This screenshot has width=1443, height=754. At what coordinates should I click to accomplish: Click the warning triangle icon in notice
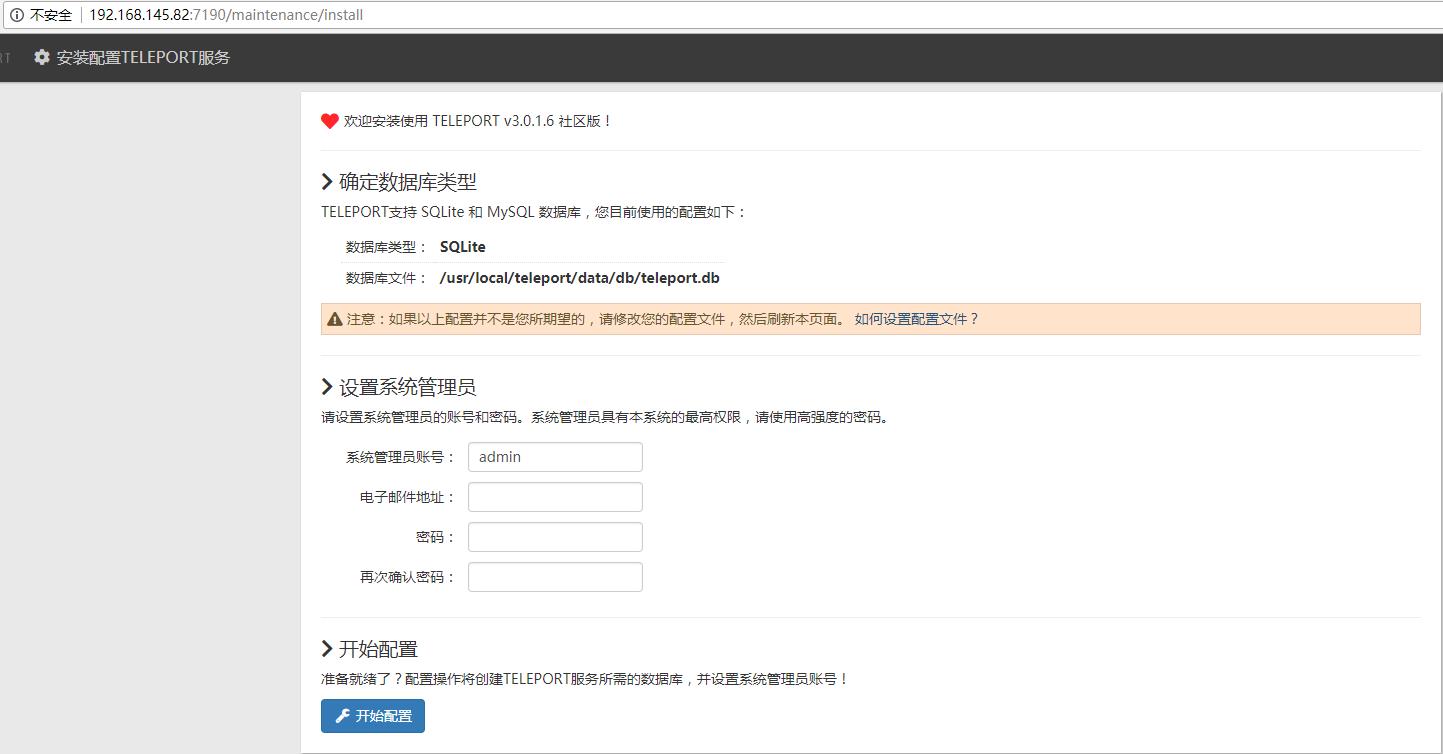(335, 319)
